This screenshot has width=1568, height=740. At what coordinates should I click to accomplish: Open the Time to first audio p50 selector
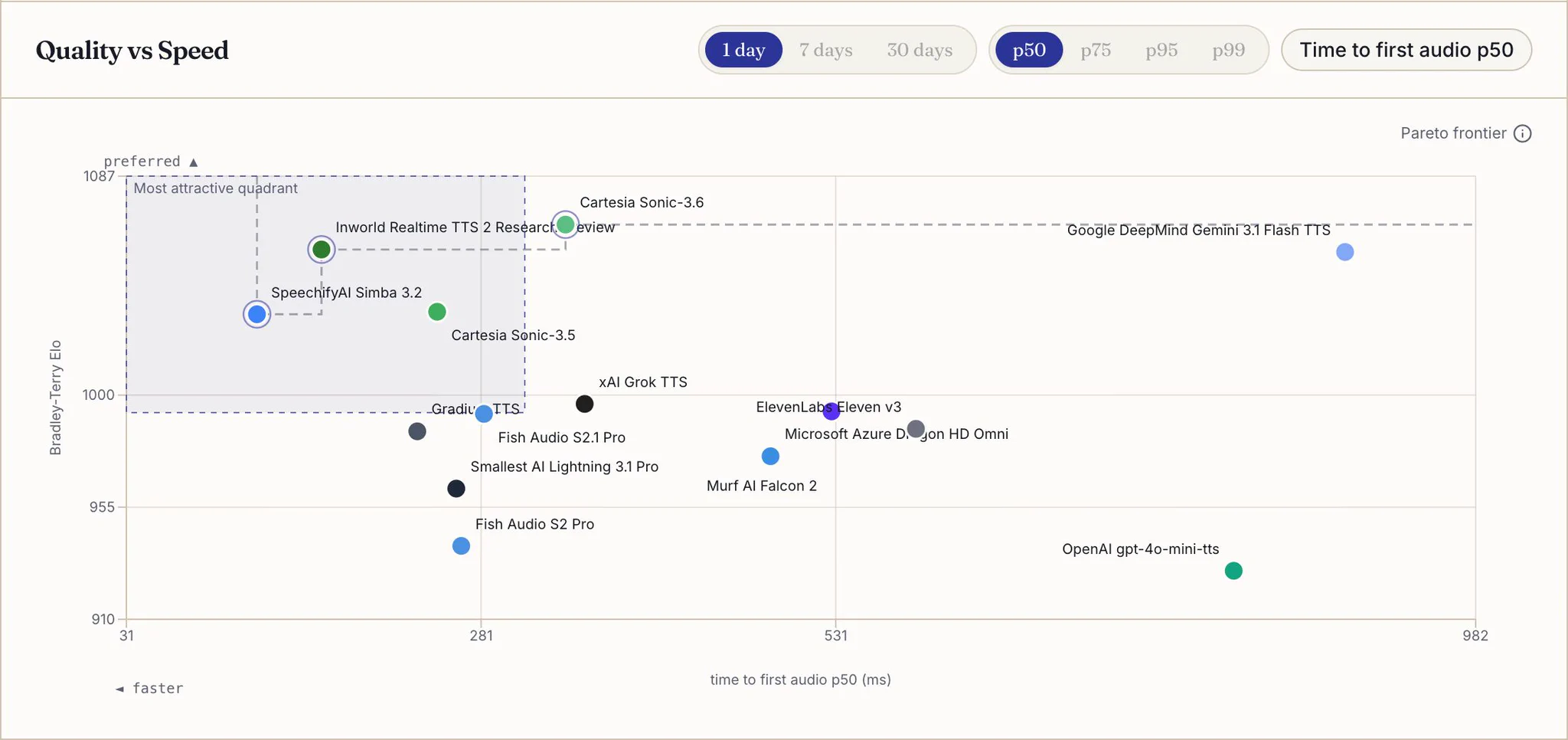[x=1406, y=50]
